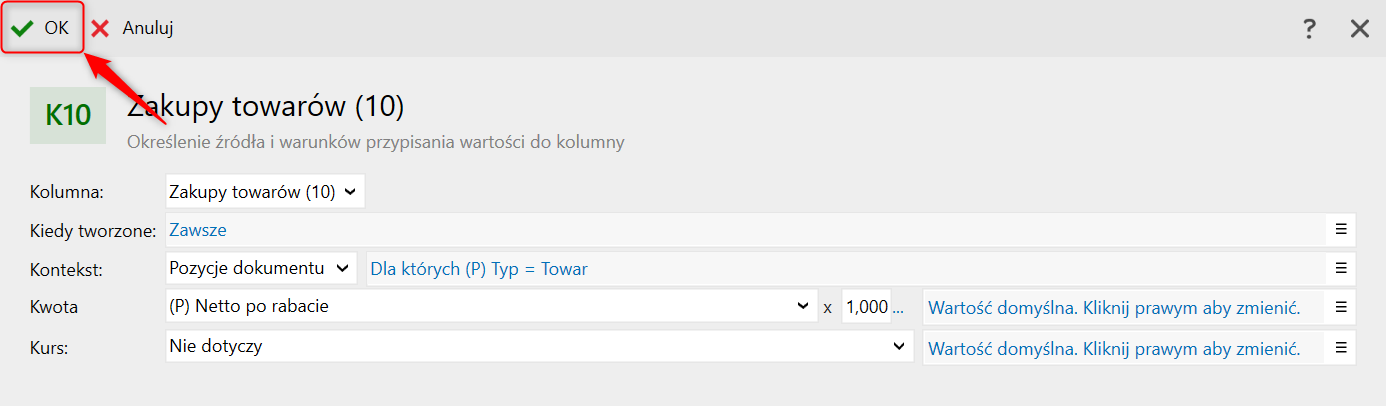
Task: Close the dialog with the X icon
Action: click(1359, 29)
